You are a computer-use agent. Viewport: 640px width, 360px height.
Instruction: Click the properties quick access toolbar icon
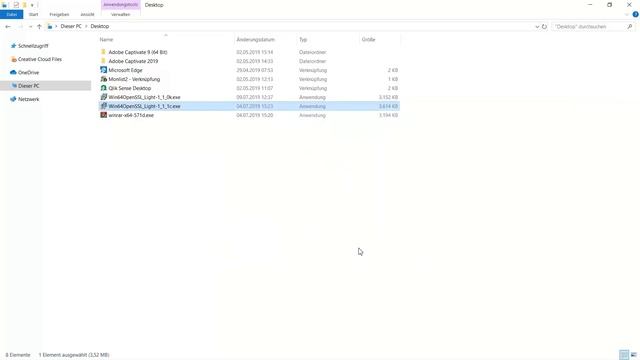16,5
